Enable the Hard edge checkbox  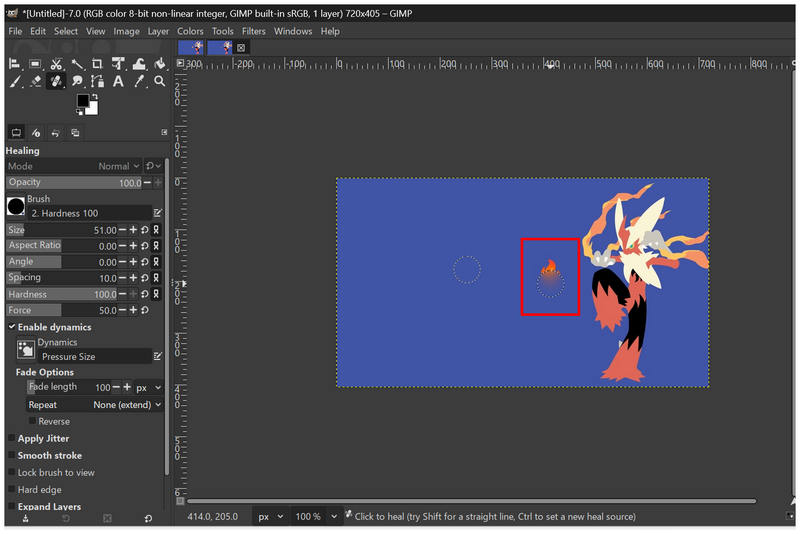[12, 490]
